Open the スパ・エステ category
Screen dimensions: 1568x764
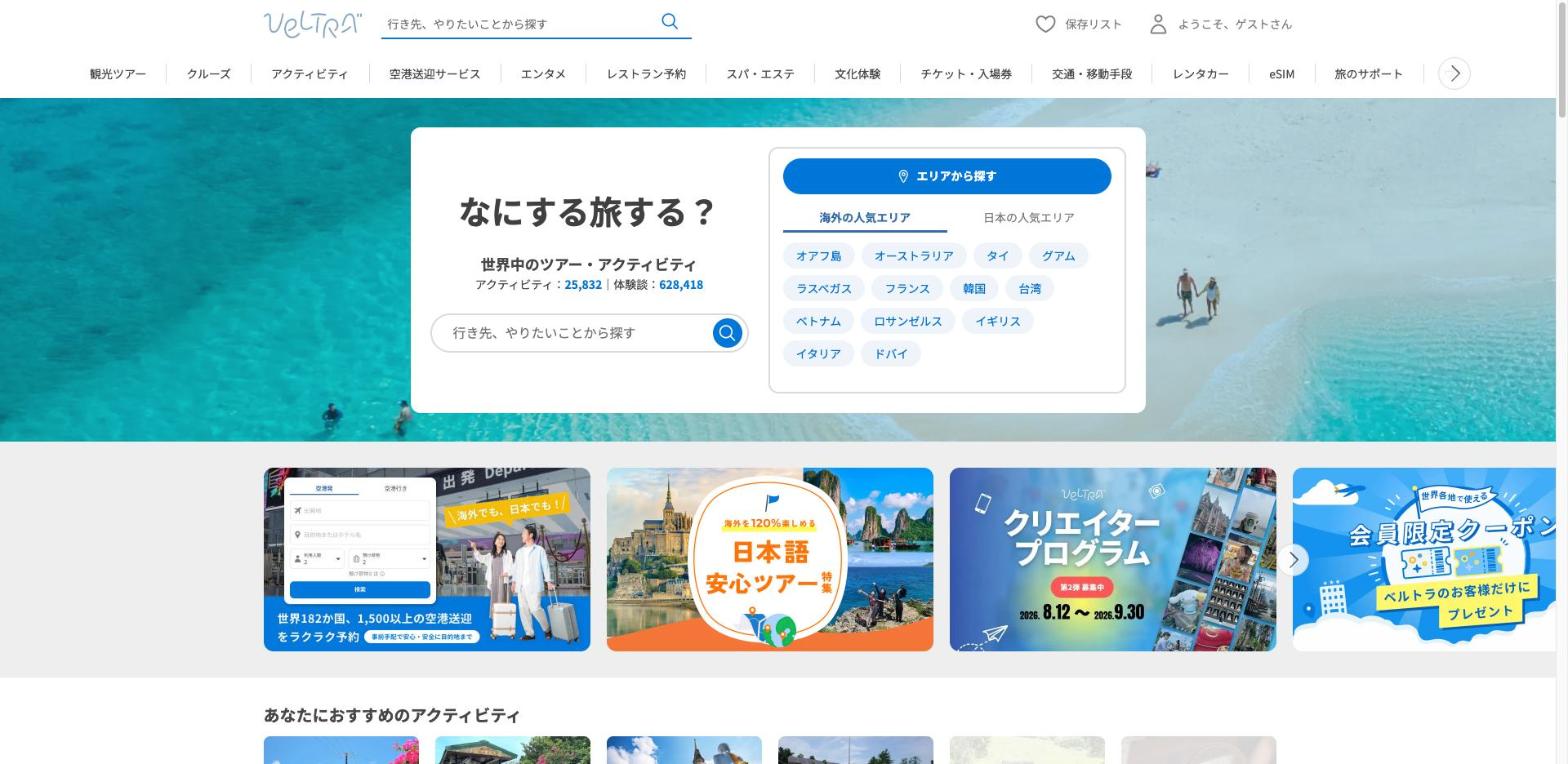[x=761, y=74]
